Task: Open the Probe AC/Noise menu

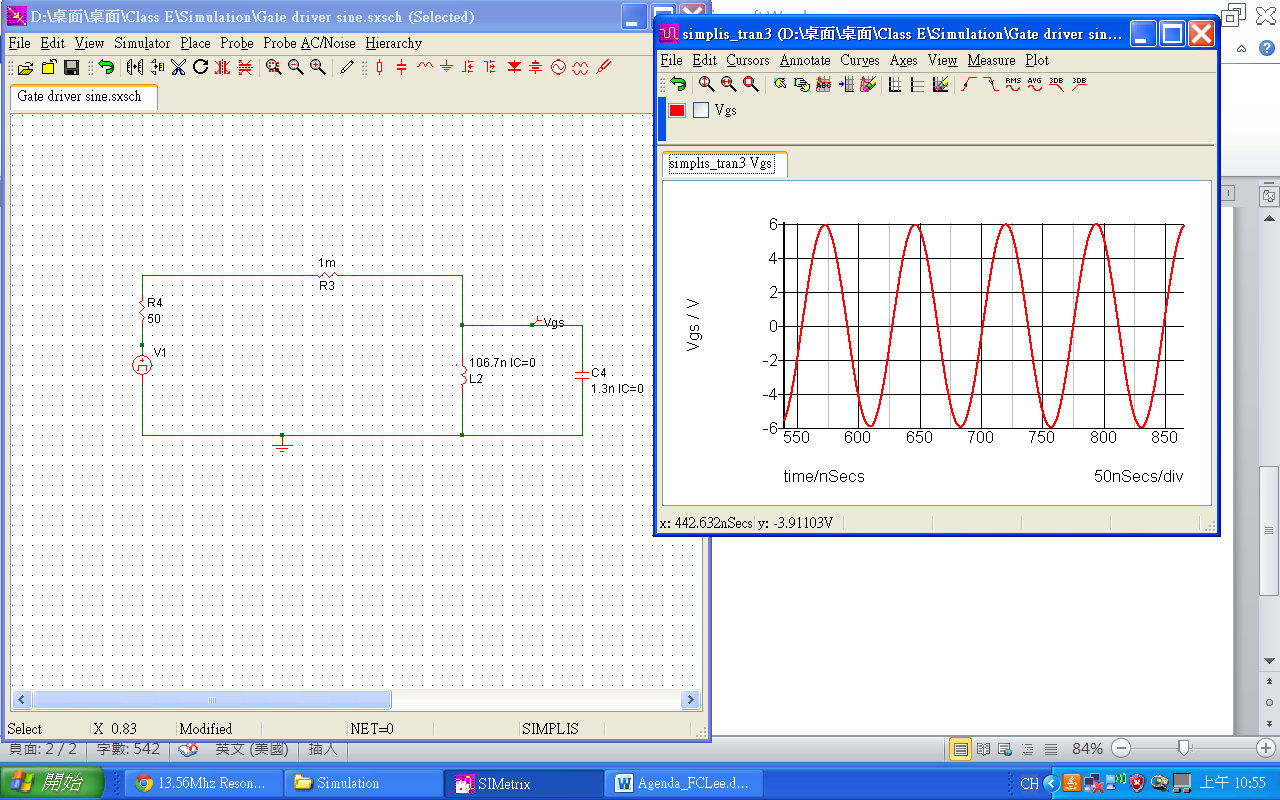Action: [309, 43]
